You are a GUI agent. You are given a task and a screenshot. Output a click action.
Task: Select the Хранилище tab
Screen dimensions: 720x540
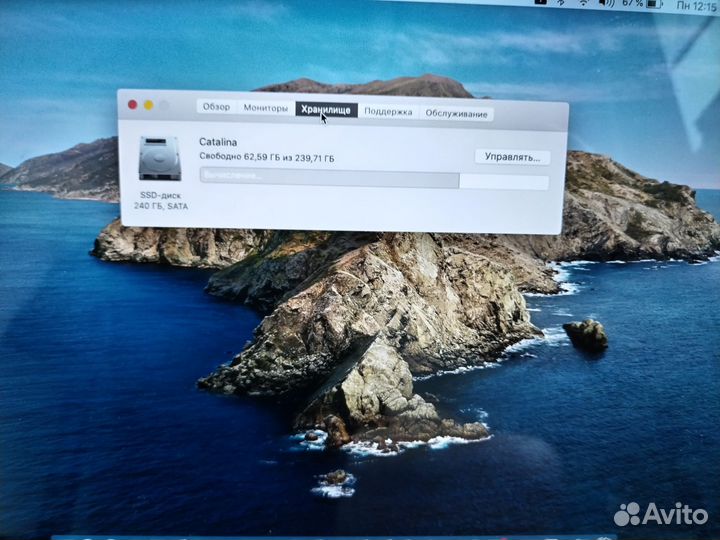(326, 110)
